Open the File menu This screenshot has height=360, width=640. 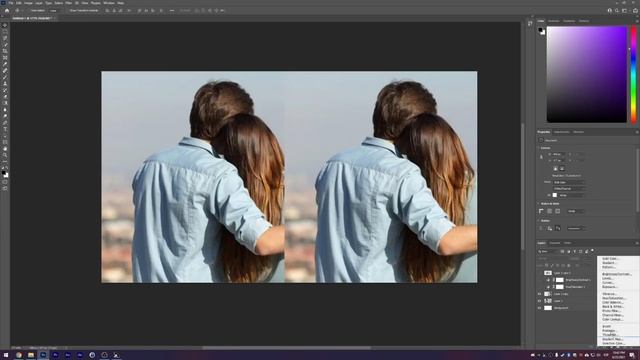pyautogui.click(x=11, y=3)
